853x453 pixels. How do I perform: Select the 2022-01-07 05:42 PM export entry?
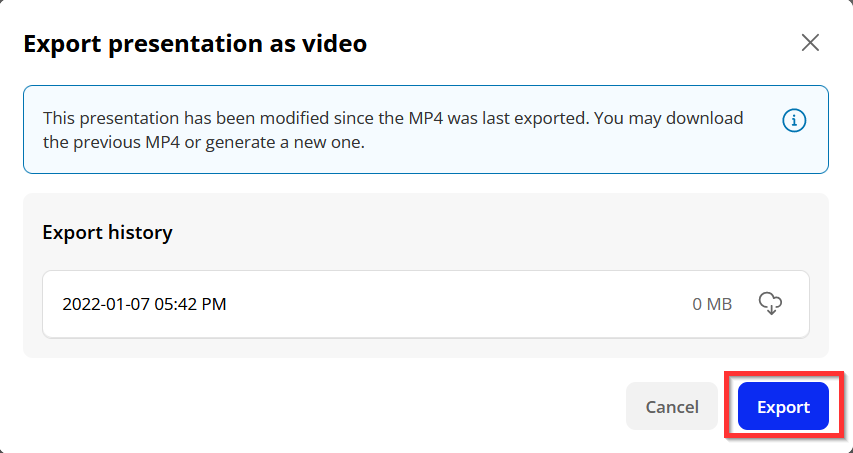tap(426, 304)
